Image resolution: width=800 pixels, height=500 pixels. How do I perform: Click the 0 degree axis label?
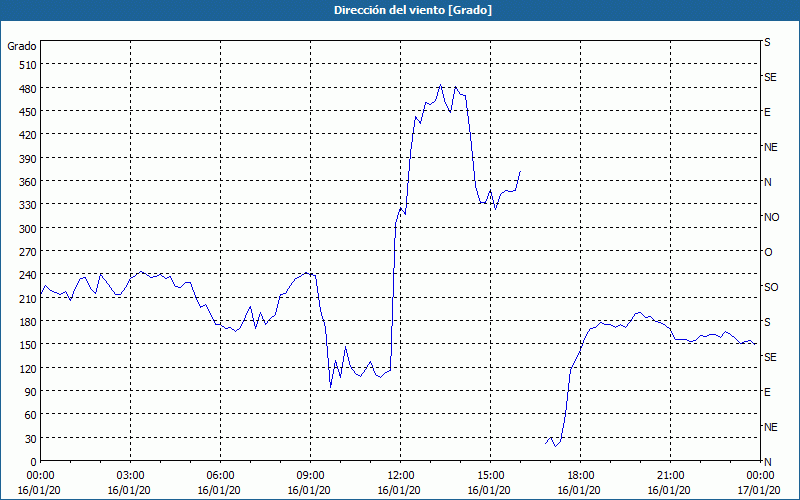[34, 462]
